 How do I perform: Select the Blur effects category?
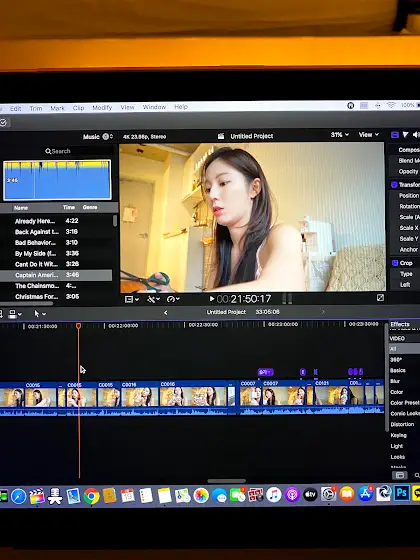395,381
